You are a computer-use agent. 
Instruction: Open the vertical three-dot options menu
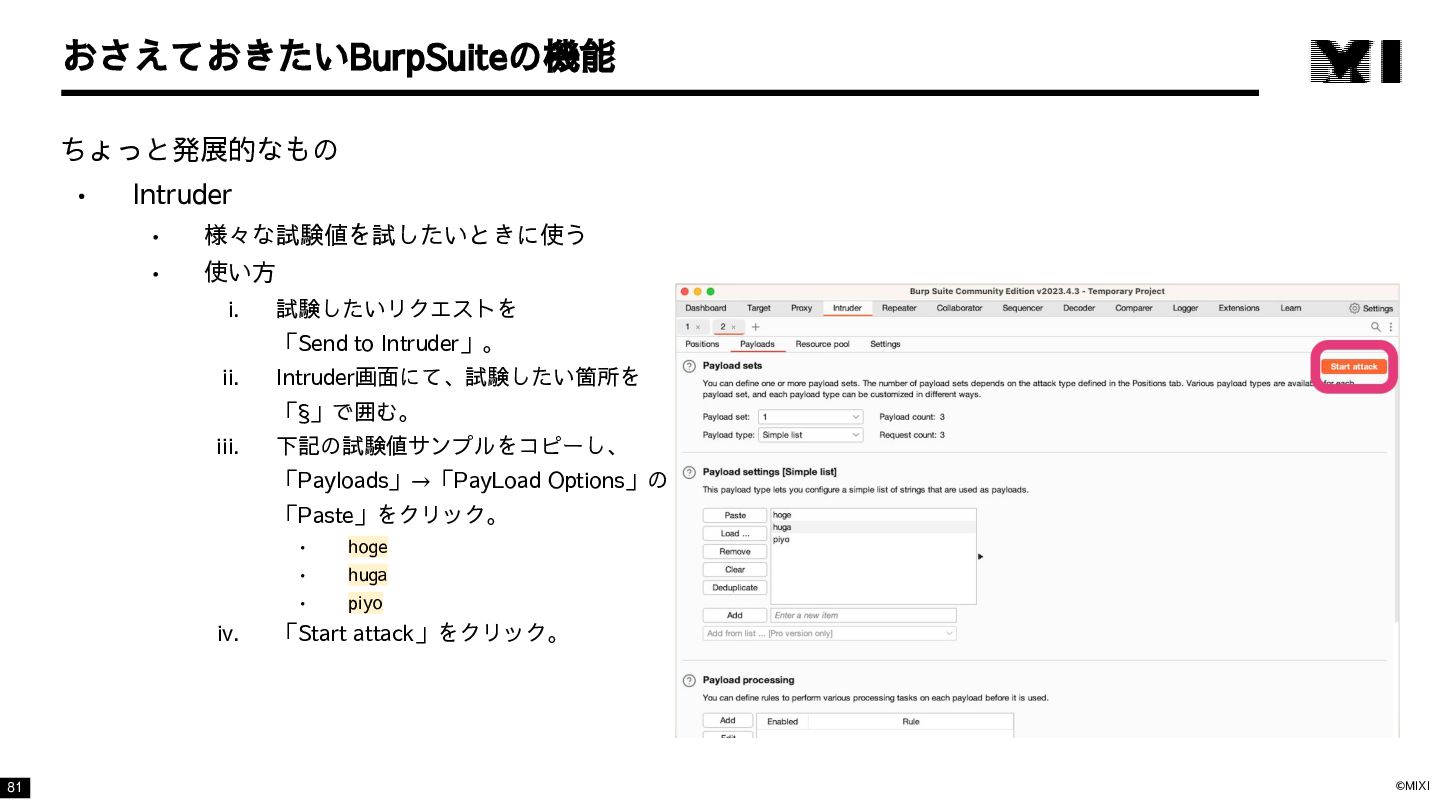[1390, 327]
